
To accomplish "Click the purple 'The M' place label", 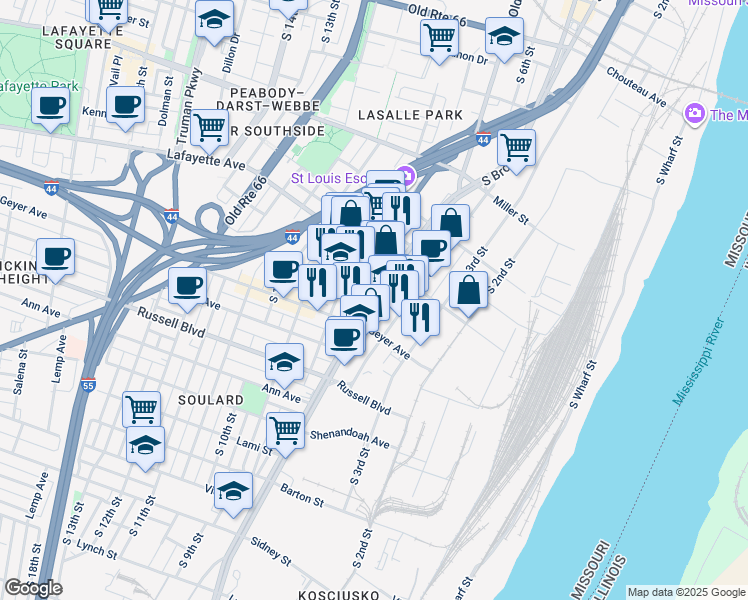I will click(x=728, y=115).
